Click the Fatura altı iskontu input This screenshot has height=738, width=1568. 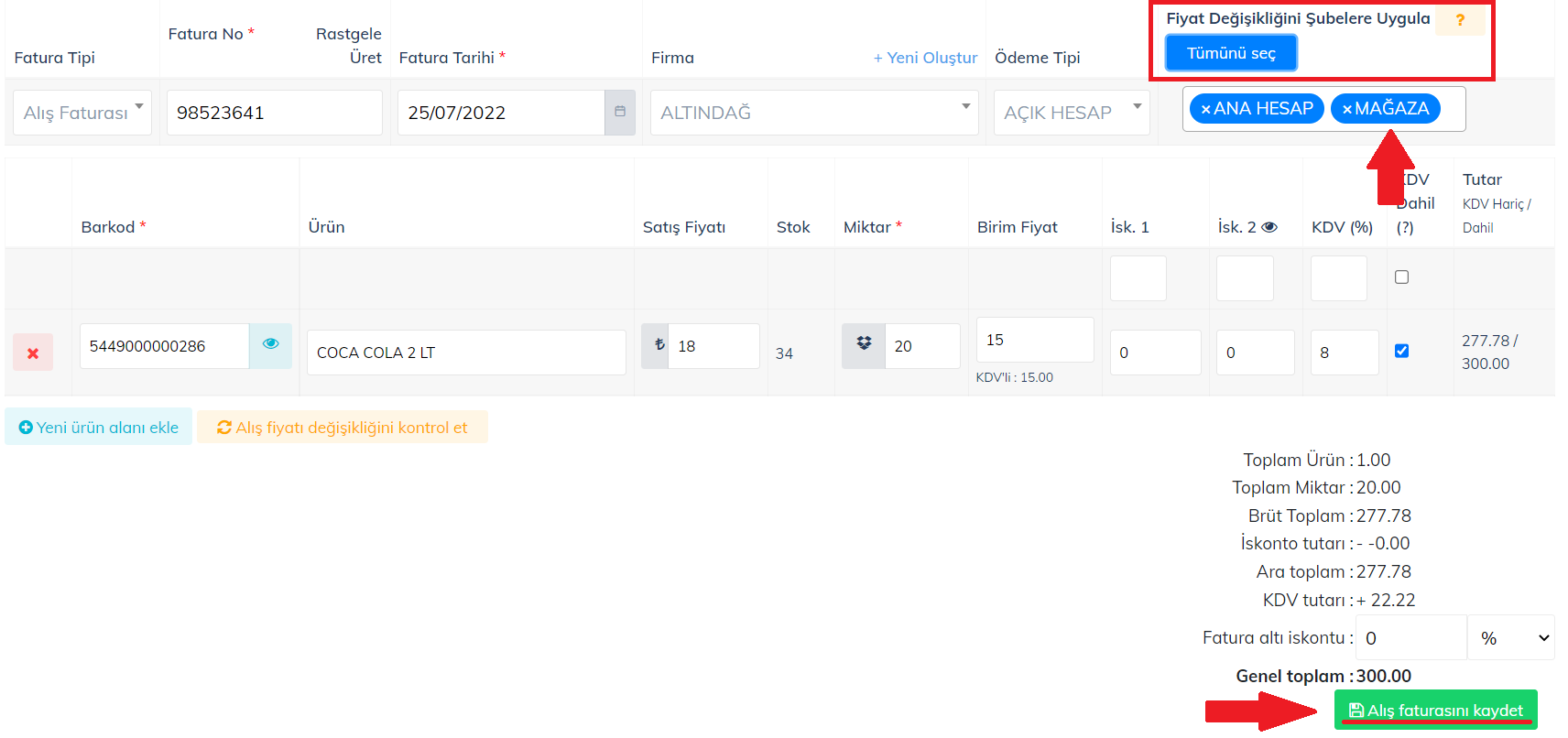[x=1411, y=637]
